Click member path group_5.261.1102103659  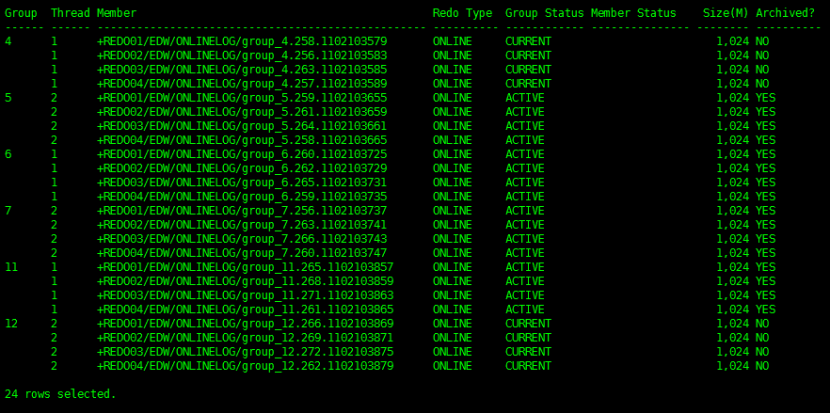coord(242,112)
